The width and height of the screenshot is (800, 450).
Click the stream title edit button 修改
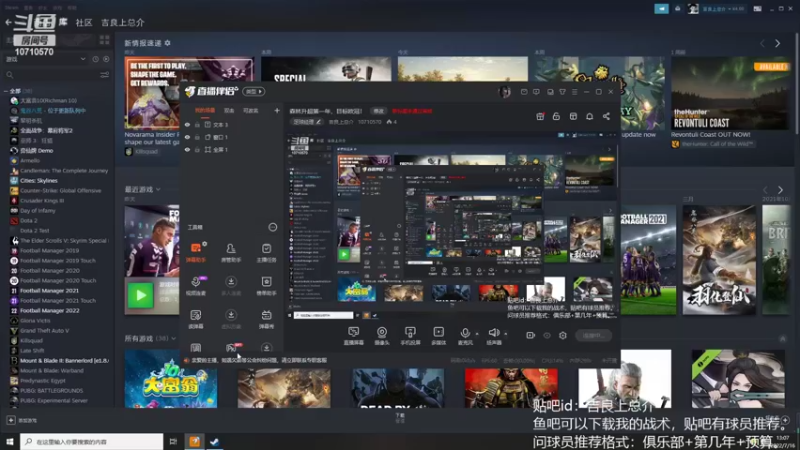[x=378, y=111]
